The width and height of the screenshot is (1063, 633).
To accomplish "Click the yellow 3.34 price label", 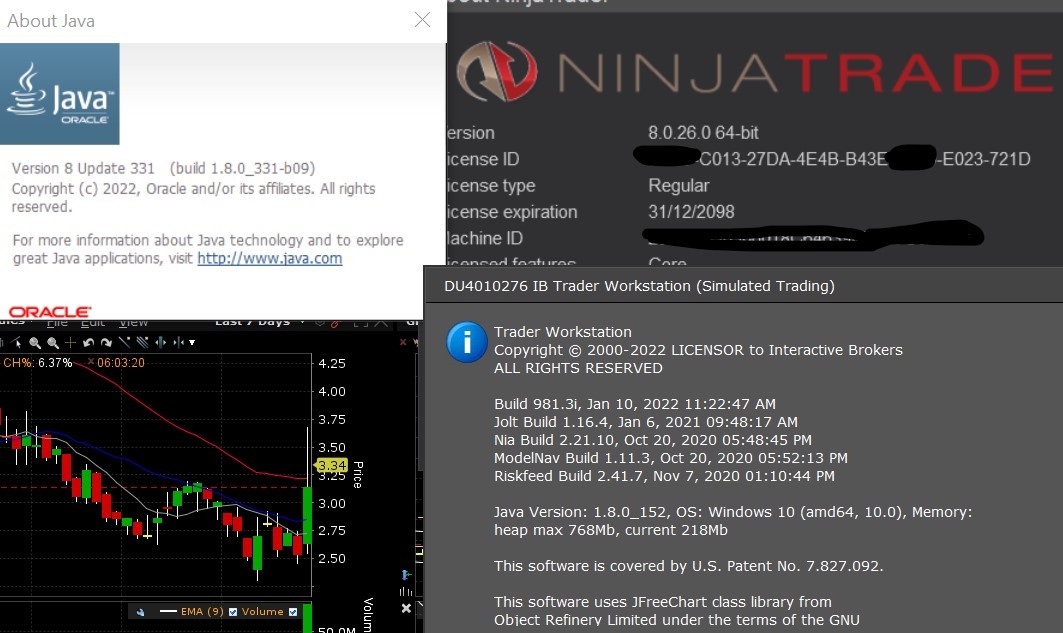I will coord(331,466).
